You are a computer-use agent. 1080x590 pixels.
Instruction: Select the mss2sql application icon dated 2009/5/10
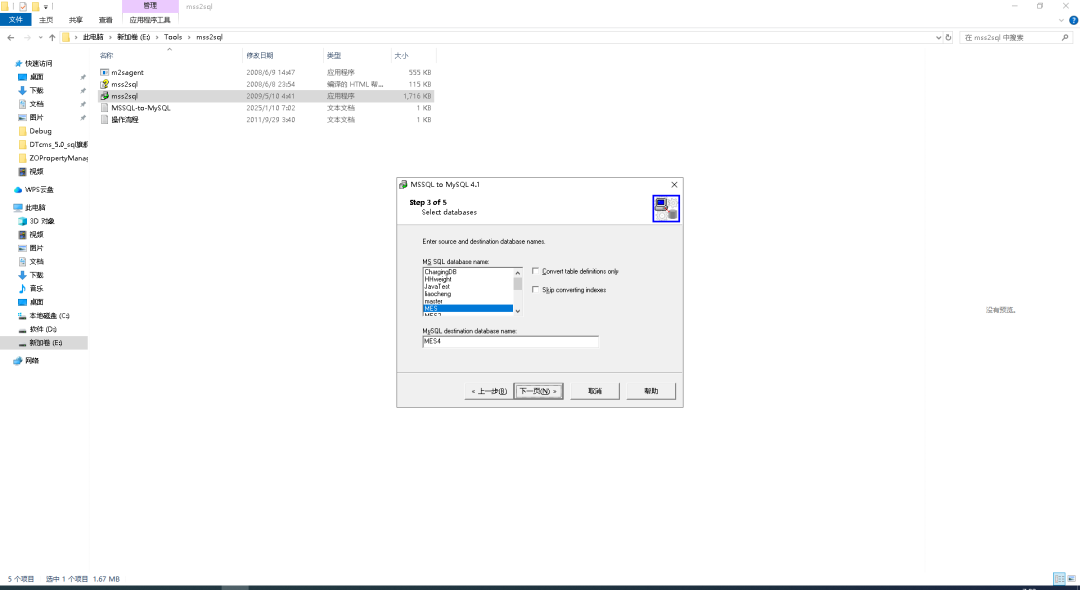point(104,96)
